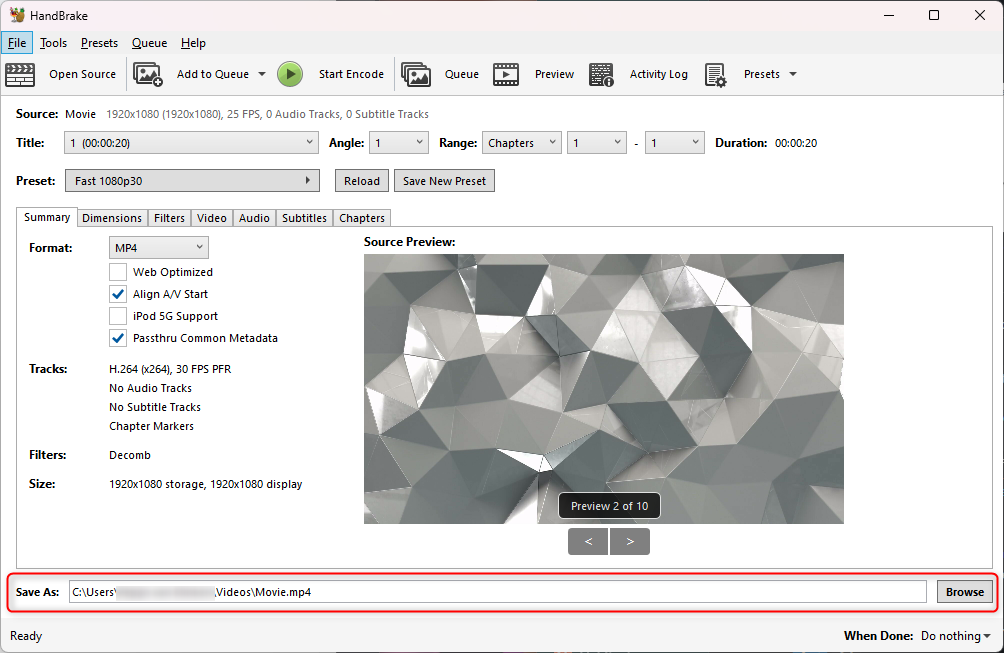
Task: Click the HandBrake app icon in title bar
Action: (17, 15)
